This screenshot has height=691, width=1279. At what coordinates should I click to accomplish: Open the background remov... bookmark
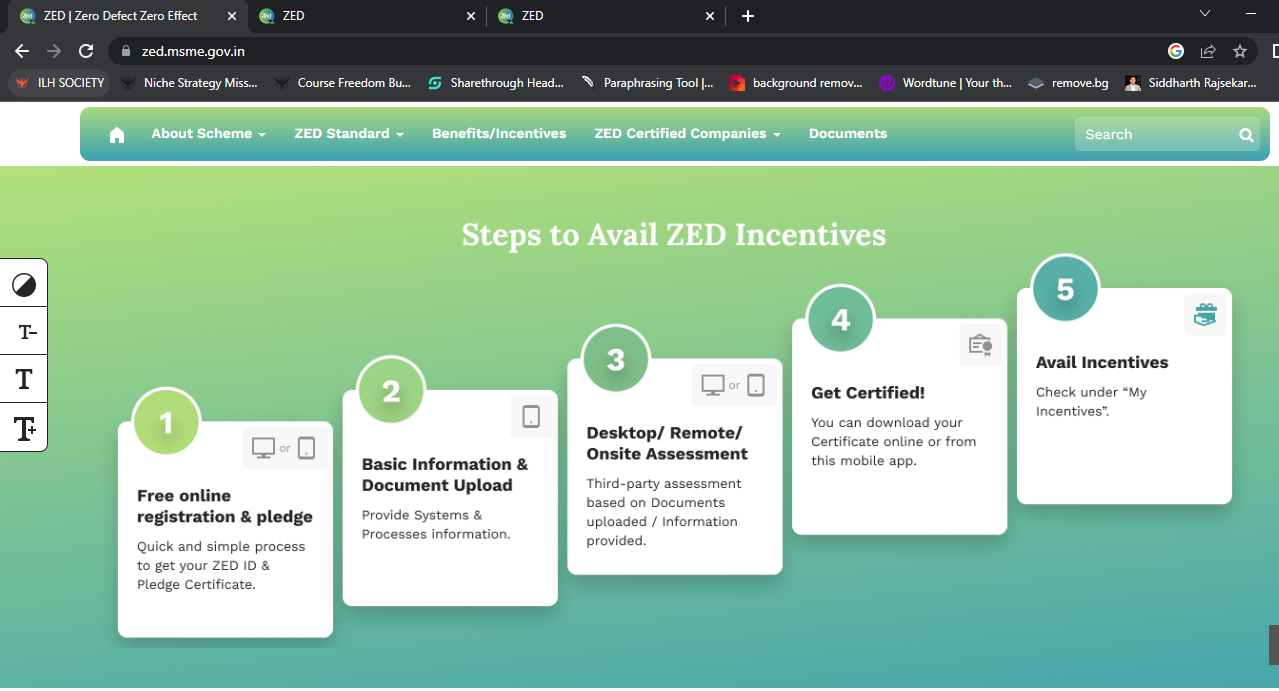click(x=796, y=83)
